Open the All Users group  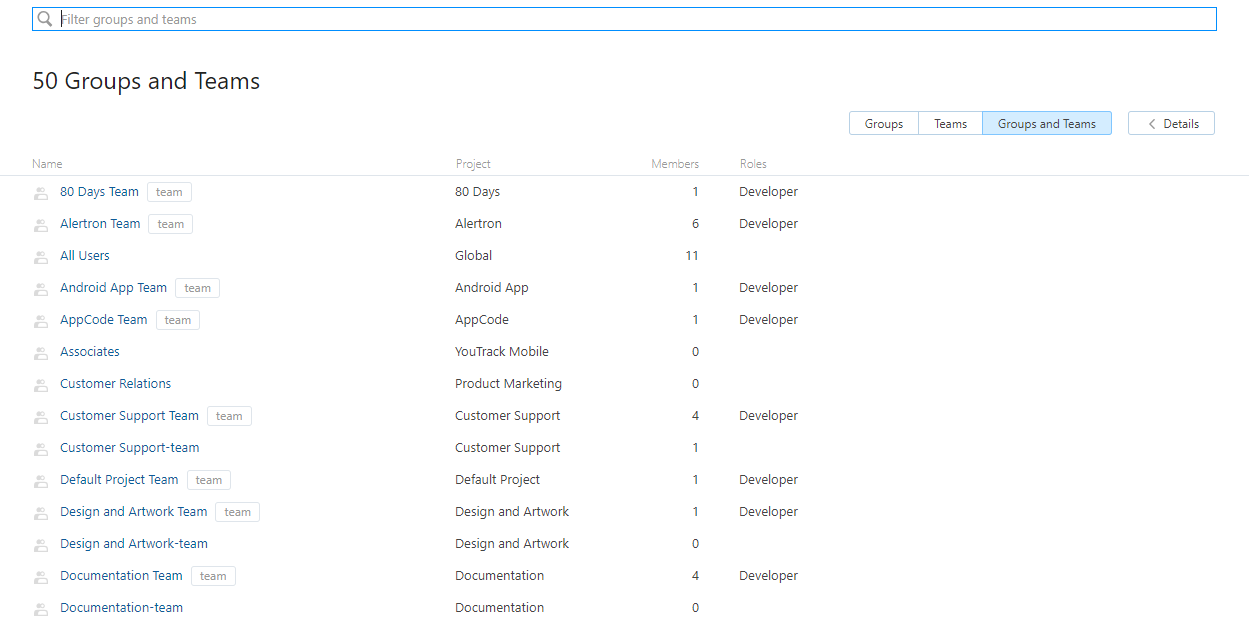pos(84,256)
